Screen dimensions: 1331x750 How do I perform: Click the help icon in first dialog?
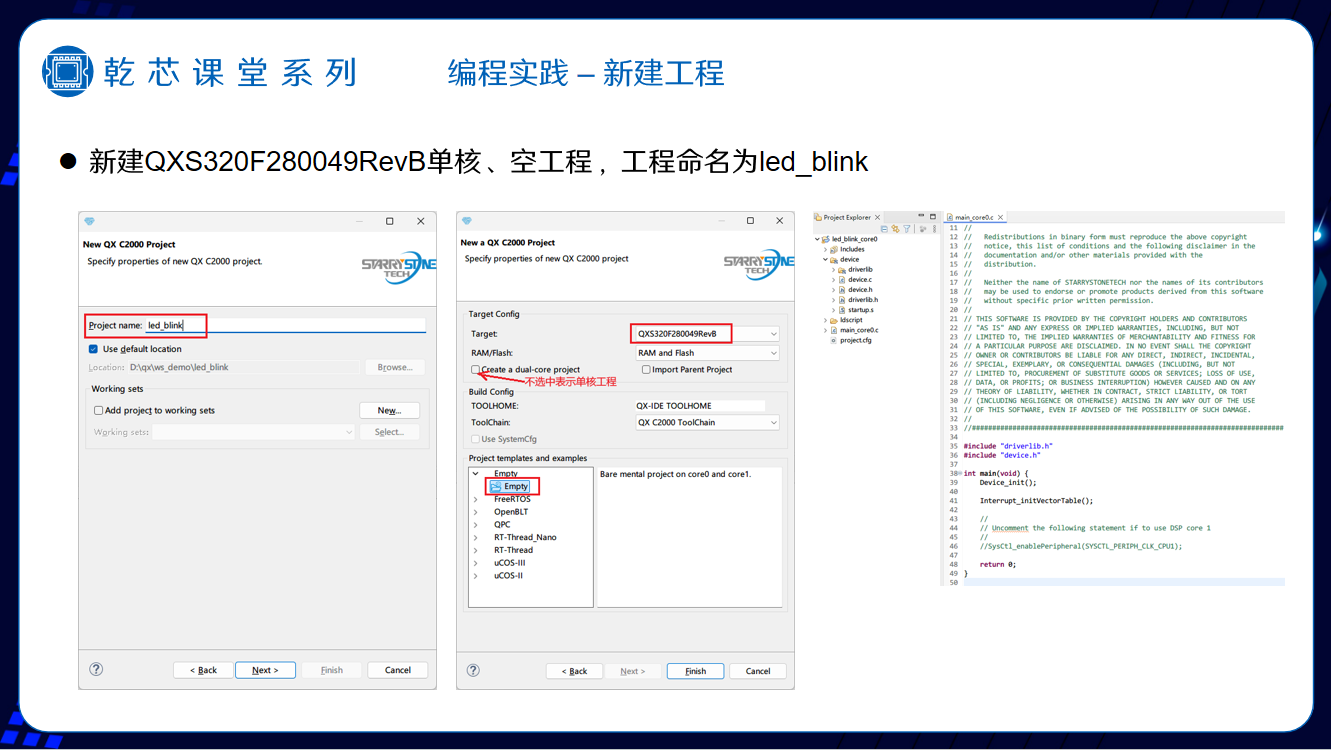point(96,670)
